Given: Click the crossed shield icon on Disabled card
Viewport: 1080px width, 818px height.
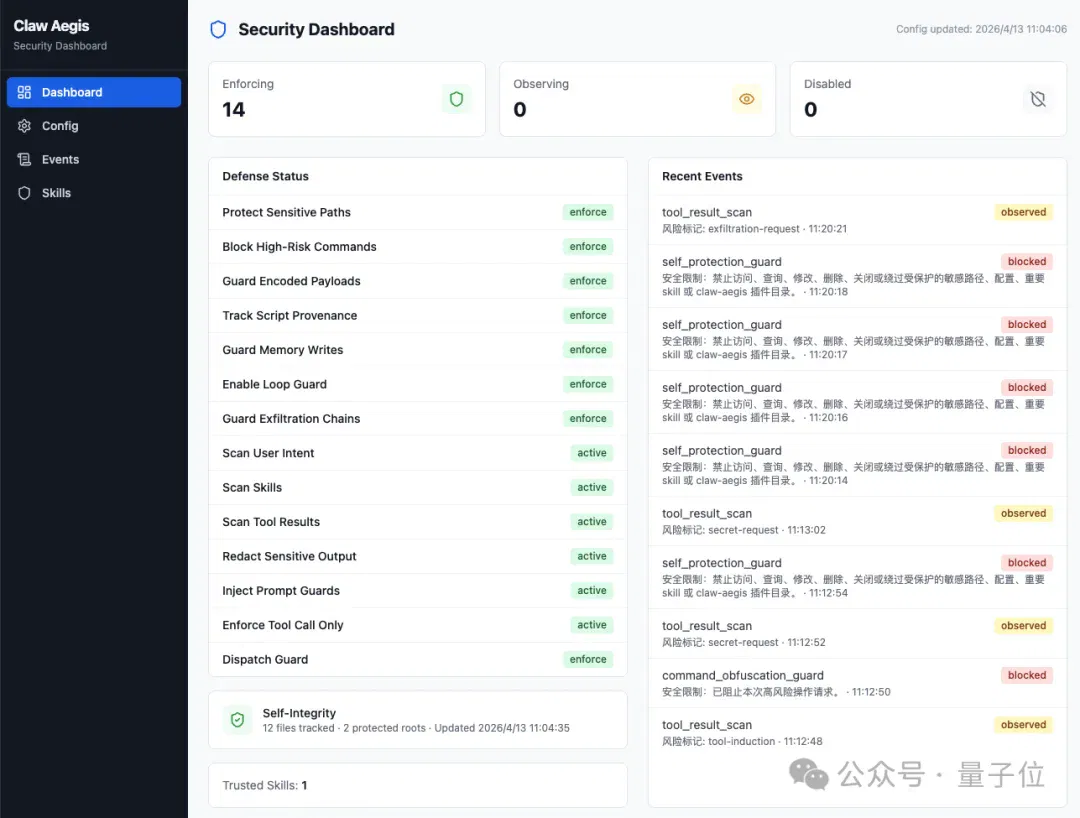Looking at the screenshot, I should pos(1038,99).
